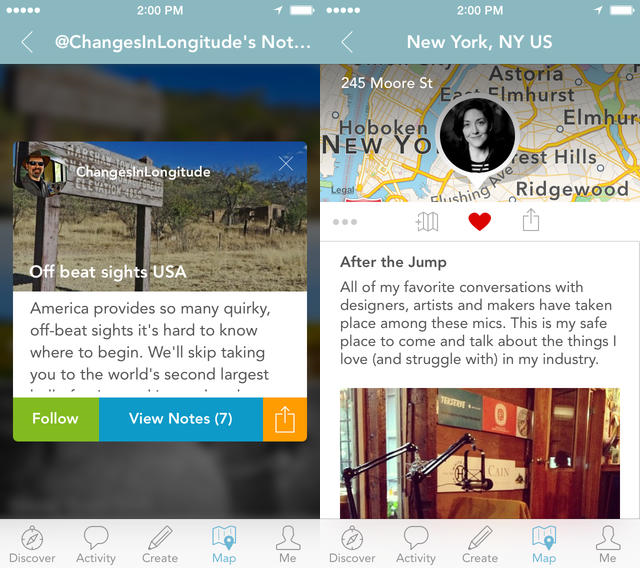Toggle the red heart favorite
Screen dimensions: 640x568
click(479, 222)
